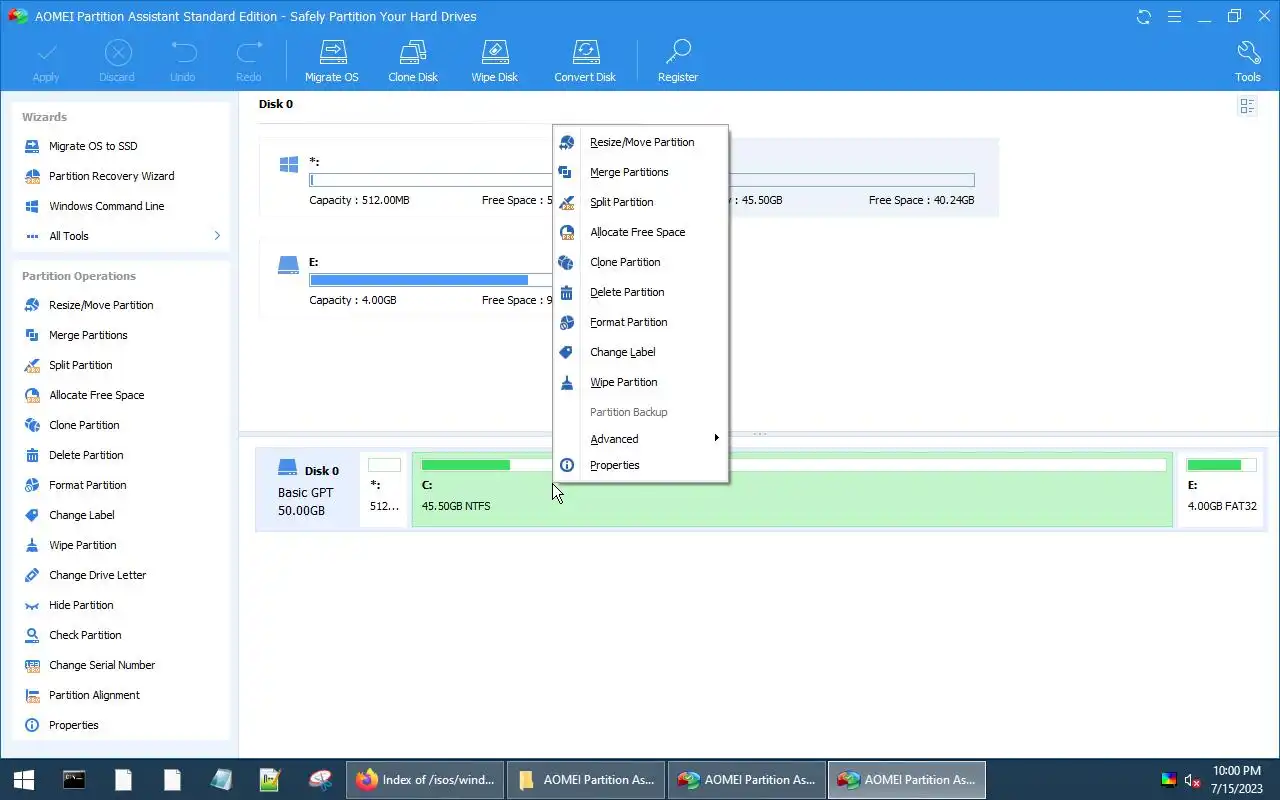Open Properties from the context menu

(x=640, y=465)
